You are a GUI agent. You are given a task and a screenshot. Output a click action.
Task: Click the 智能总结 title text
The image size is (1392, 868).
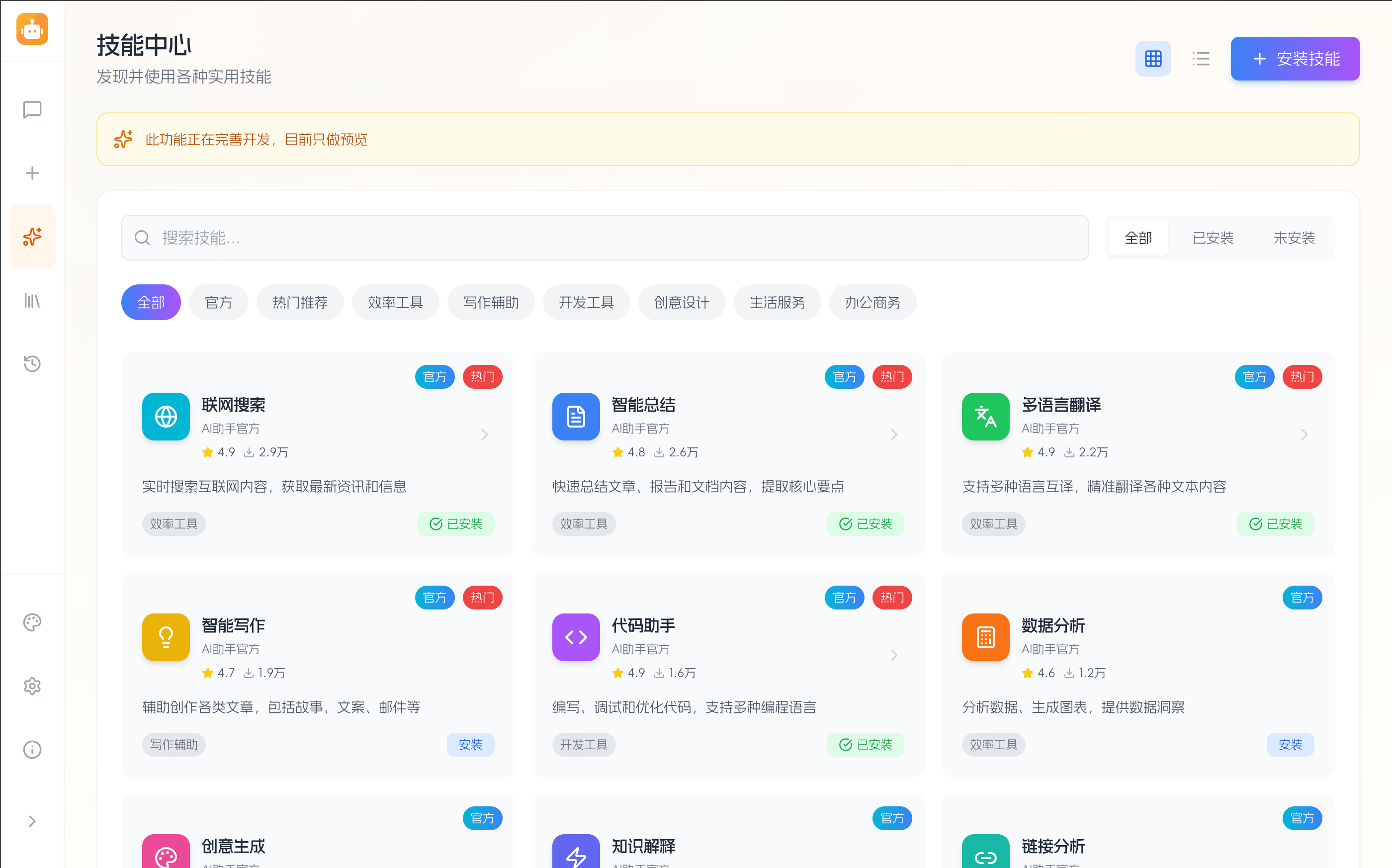tap(643, 405)
